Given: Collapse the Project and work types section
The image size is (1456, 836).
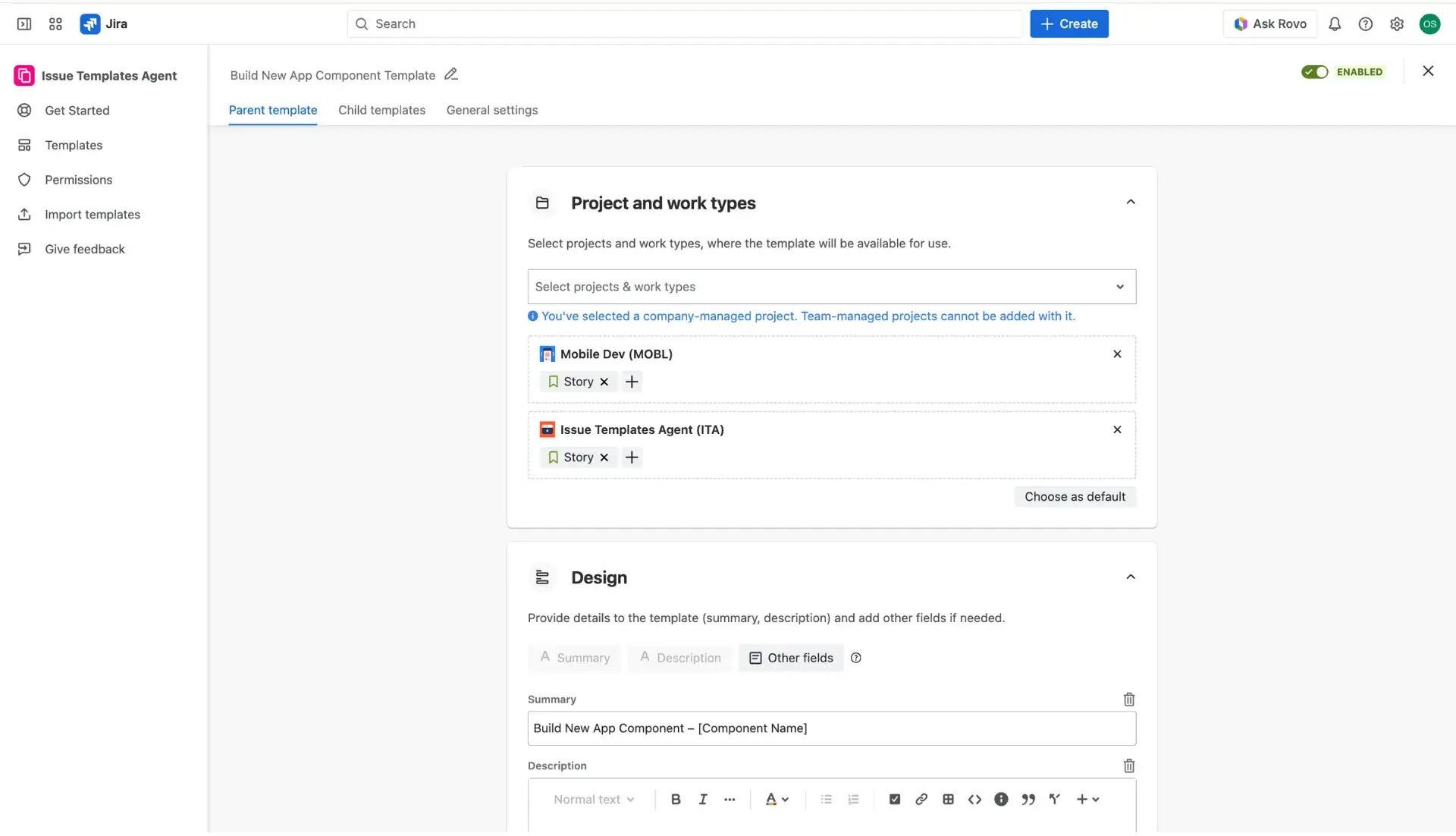Looking at the screenshot, I should (x=1130, y=202).
